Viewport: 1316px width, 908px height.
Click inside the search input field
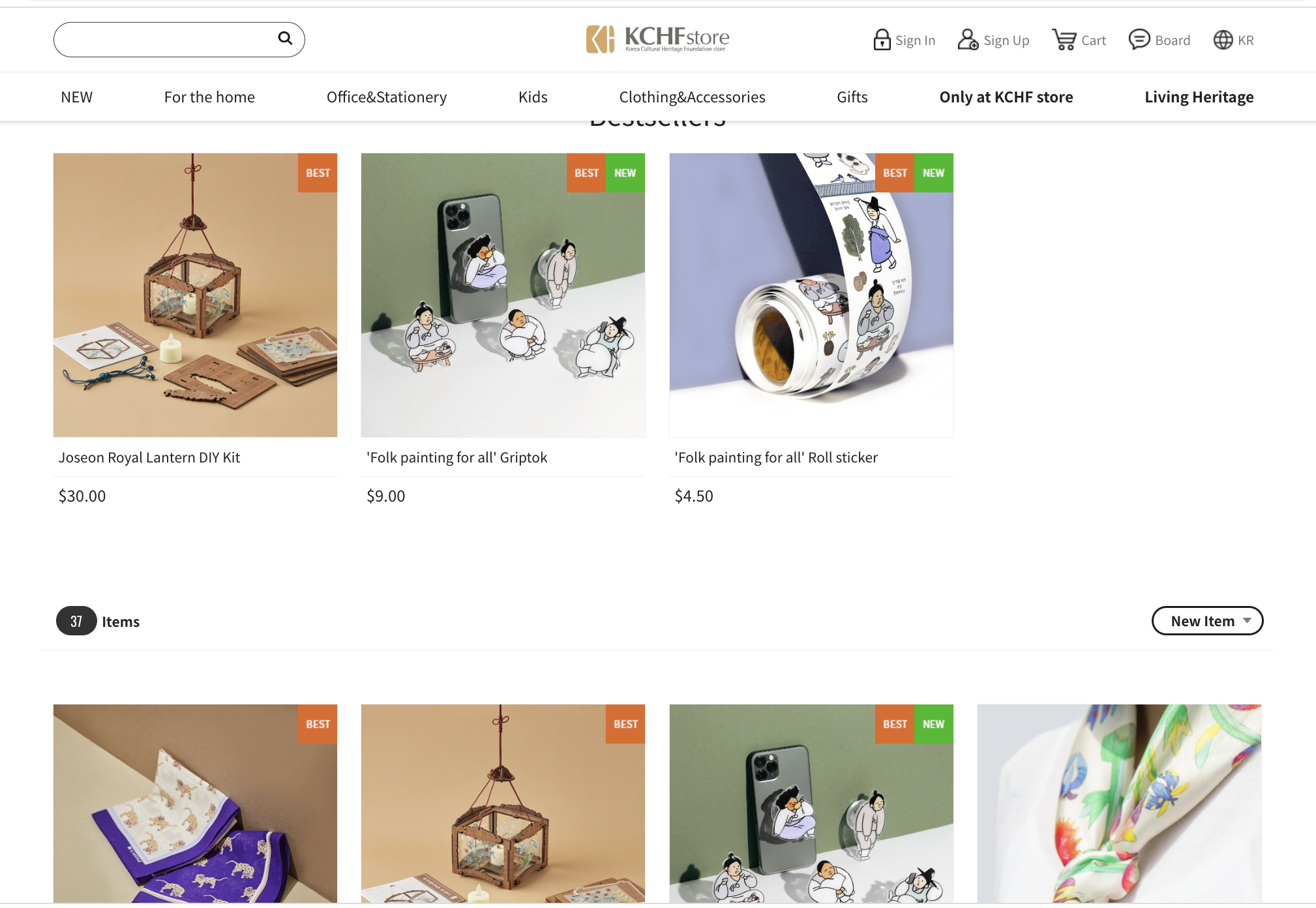click(166, 39)
